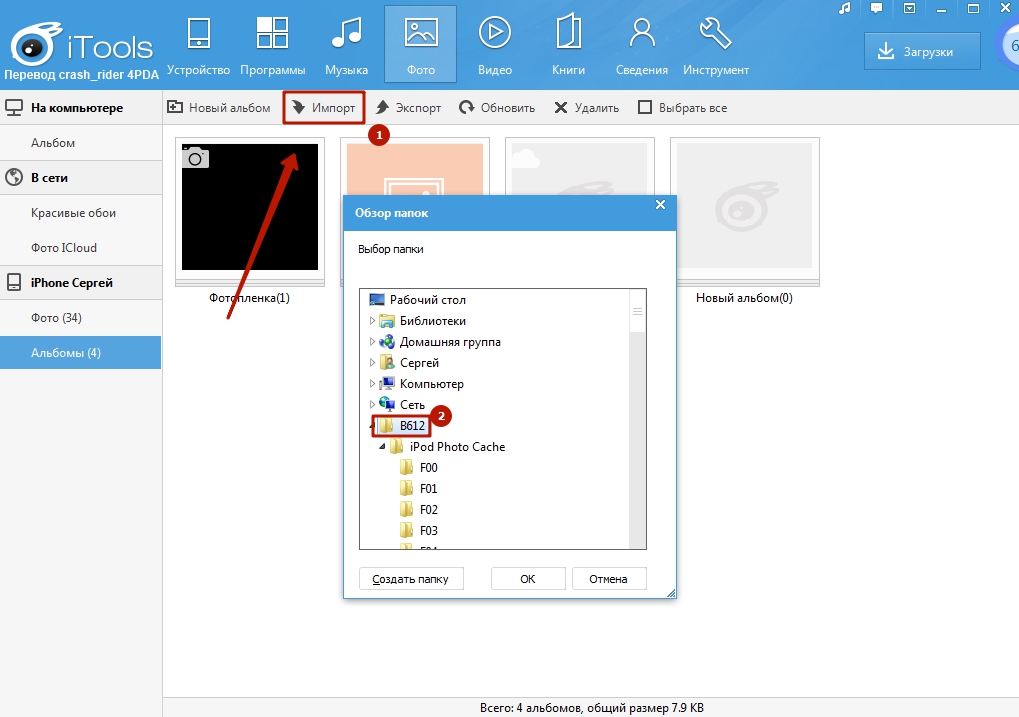Open the Книги section
Screen dimensions: 1019x717
569,46
